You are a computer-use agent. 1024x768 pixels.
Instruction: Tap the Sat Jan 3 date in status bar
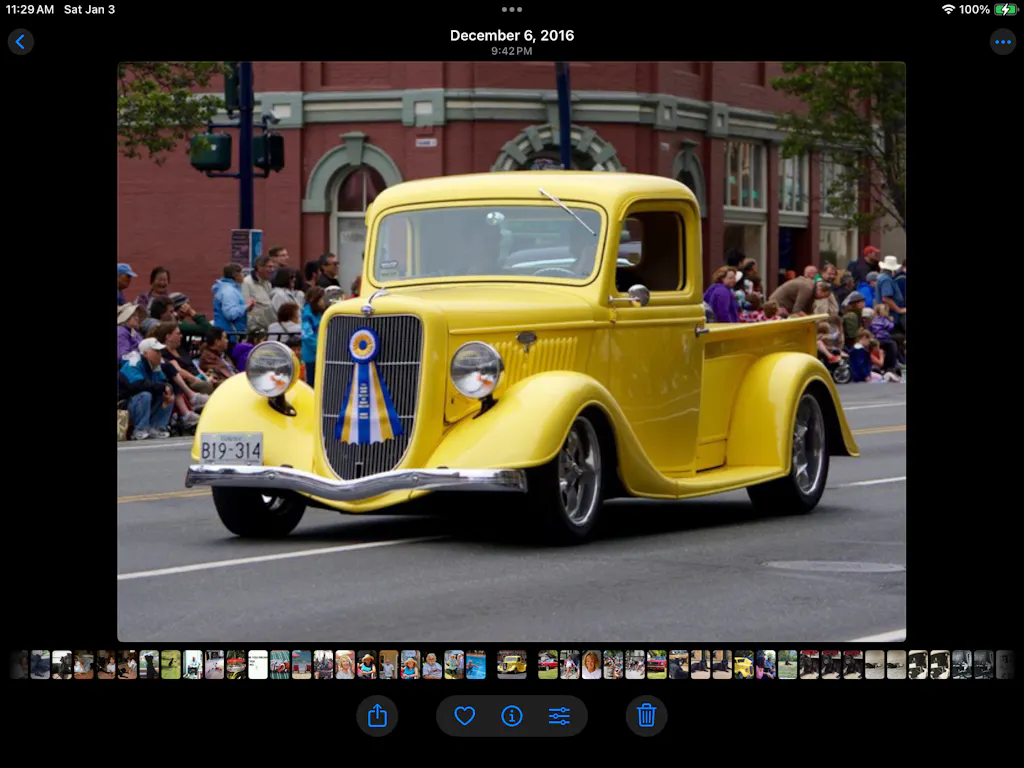[x=90, y=9]
